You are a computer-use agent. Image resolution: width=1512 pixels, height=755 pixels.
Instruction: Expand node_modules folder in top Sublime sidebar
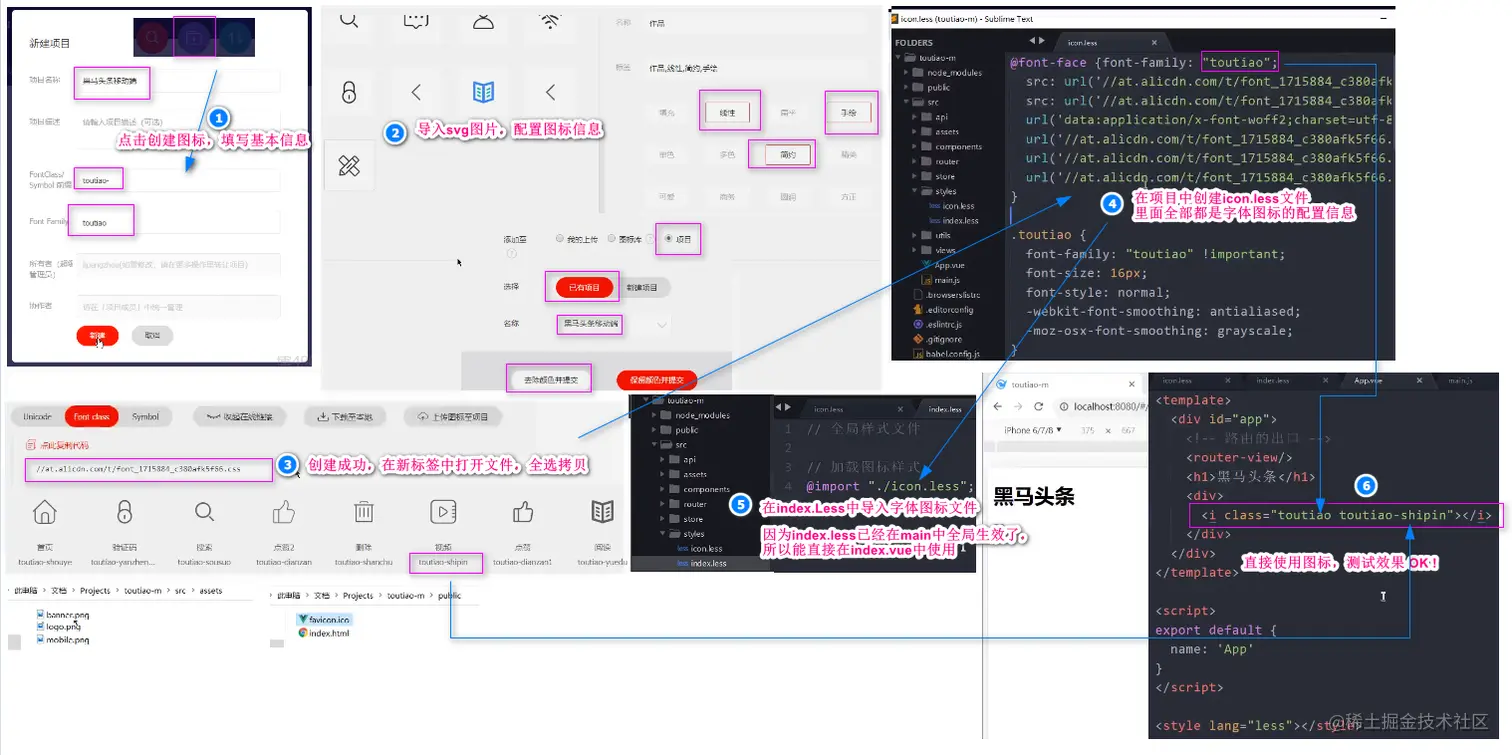pyautogui.click(x=908, y=73)
